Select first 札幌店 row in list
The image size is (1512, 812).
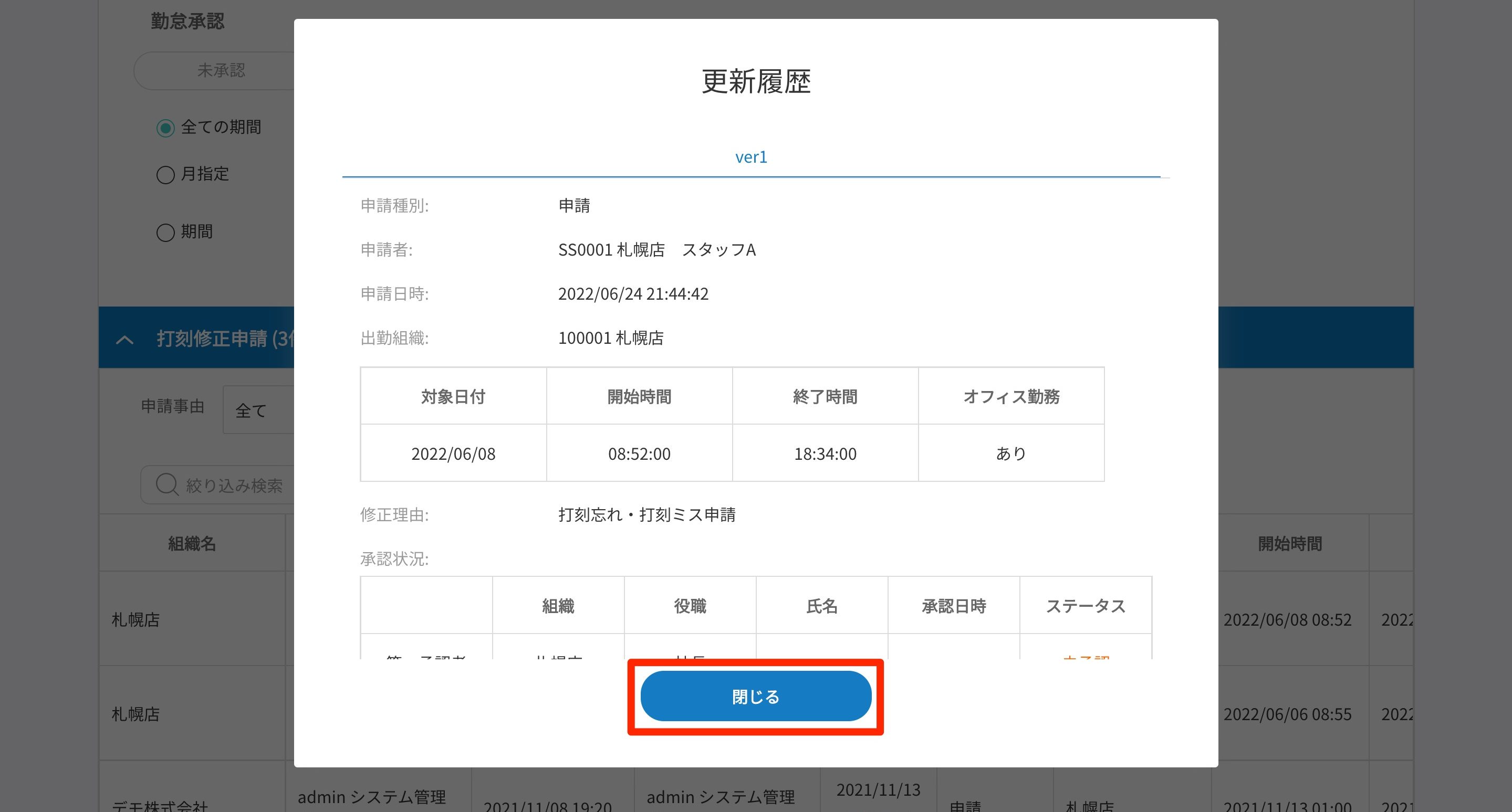point(136,619)
